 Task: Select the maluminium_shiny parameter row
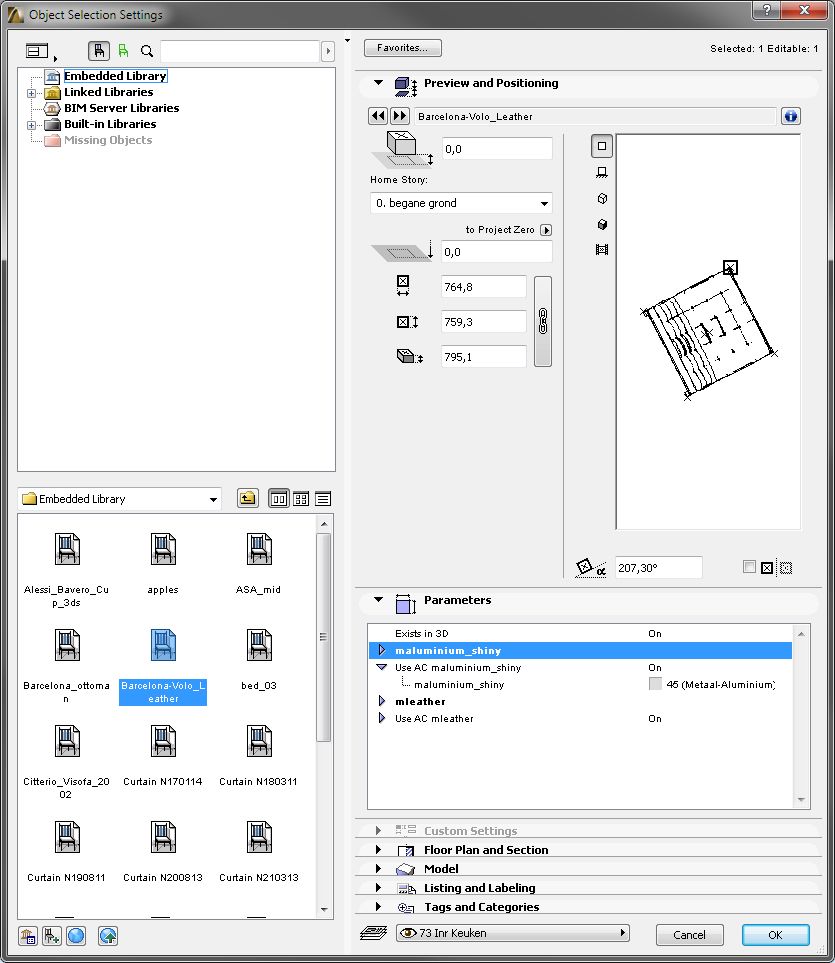point(580,650)
